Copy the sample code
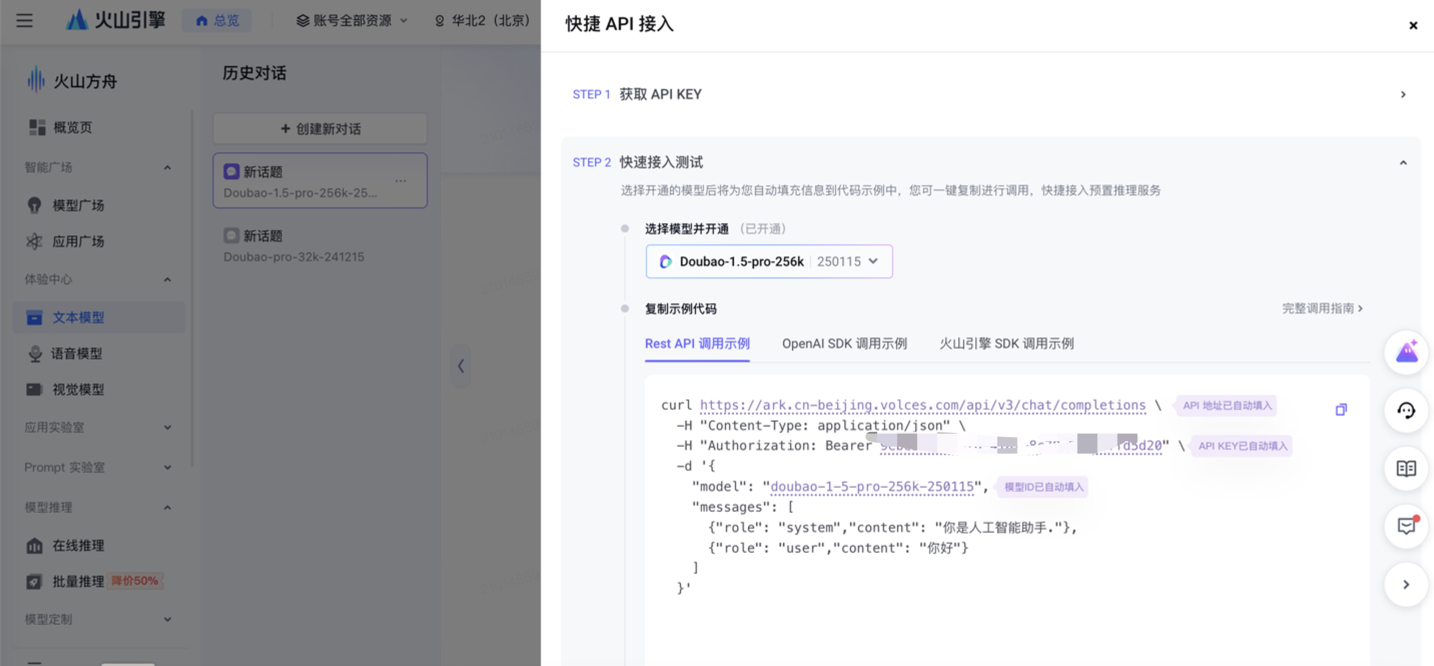The width and height of the screenshot is (1434, 666). (x=1341, y=409)
